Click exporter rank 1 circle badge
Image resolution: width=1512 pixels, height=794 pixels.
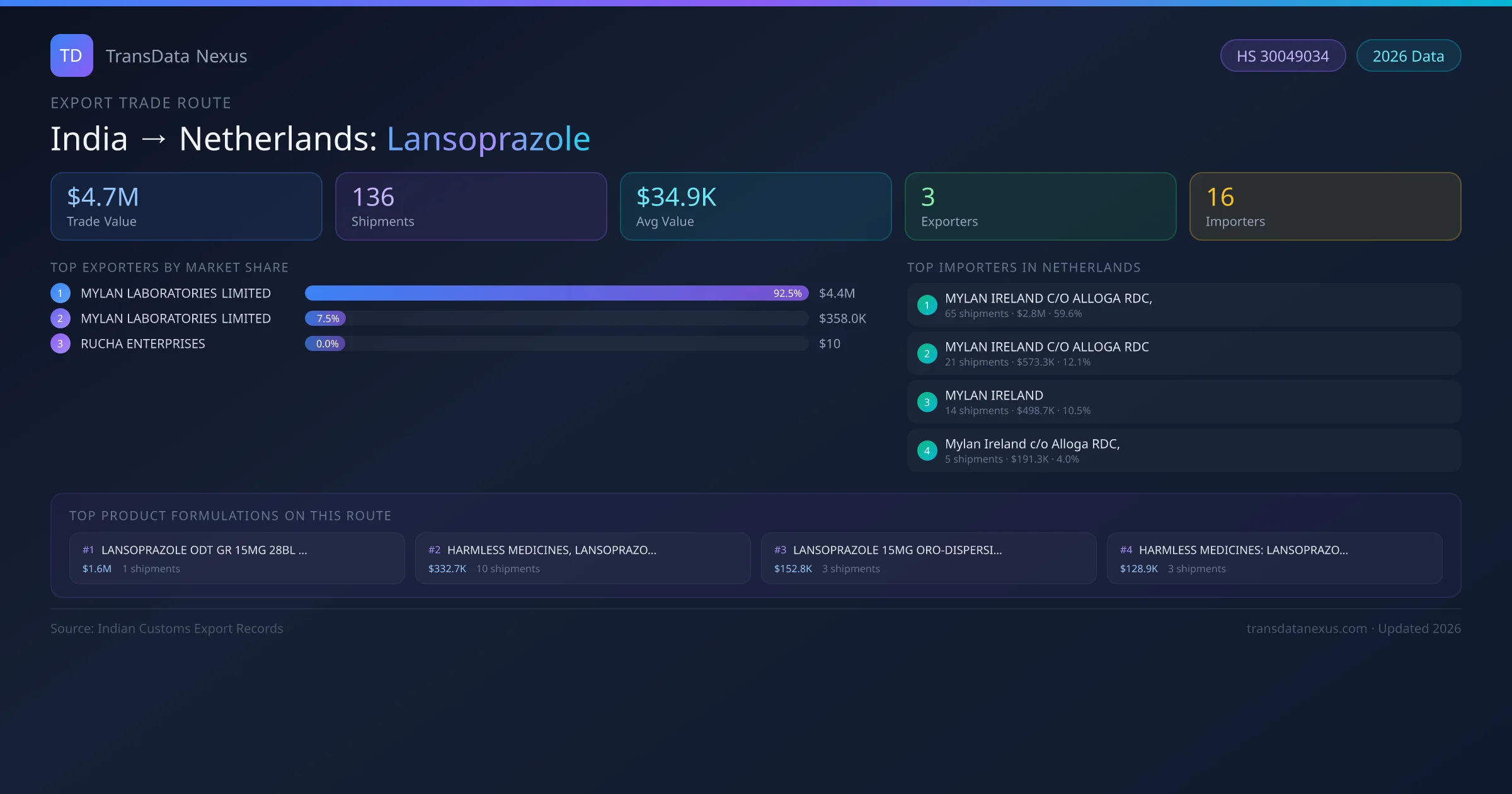[60, 293]
